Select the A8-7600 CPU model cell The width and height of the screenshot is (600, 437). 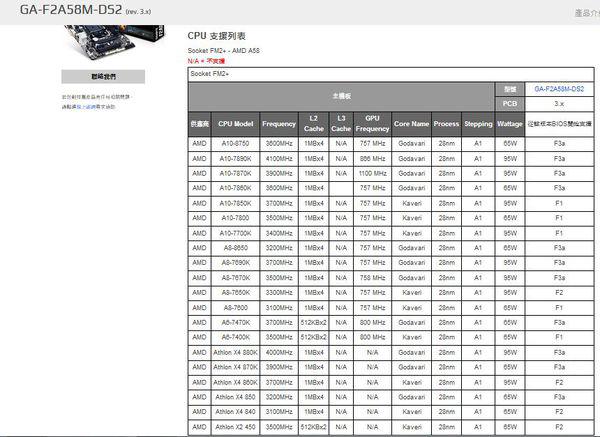click(x=236, y=308)
